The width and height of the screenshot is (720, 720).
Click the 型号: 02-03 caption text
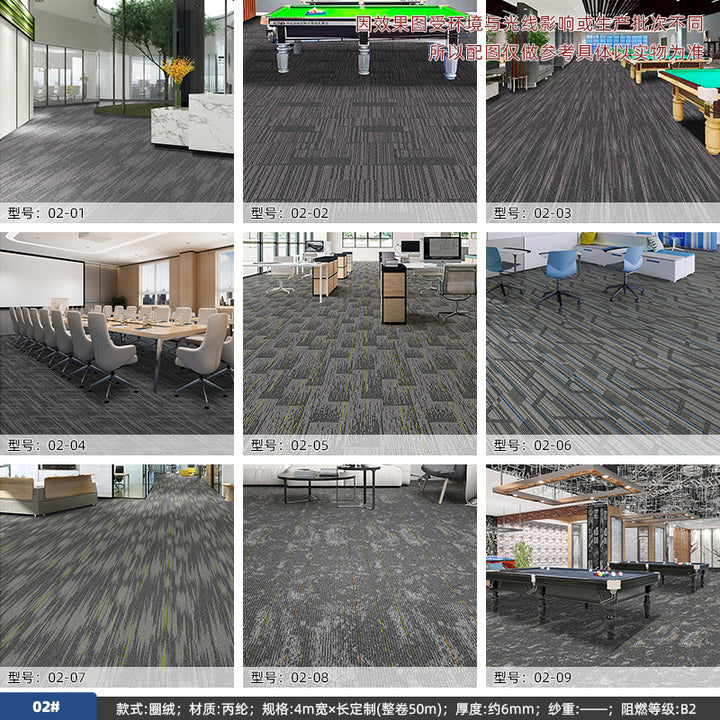(533, 213)
